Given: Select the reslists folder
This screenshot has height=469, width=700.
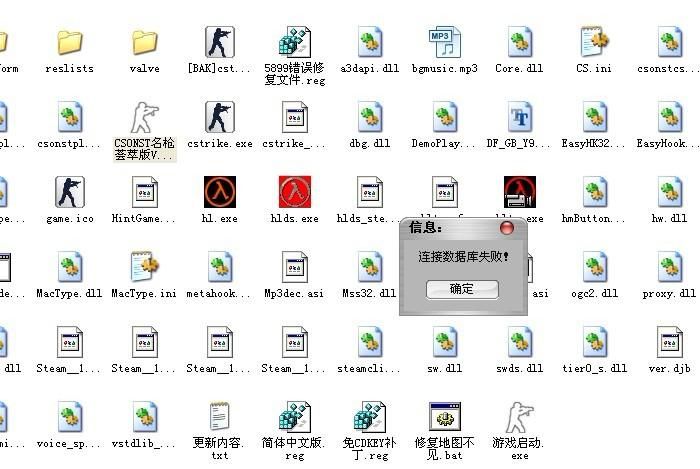Looking at the screenshot, I should [x=70, y=43].
